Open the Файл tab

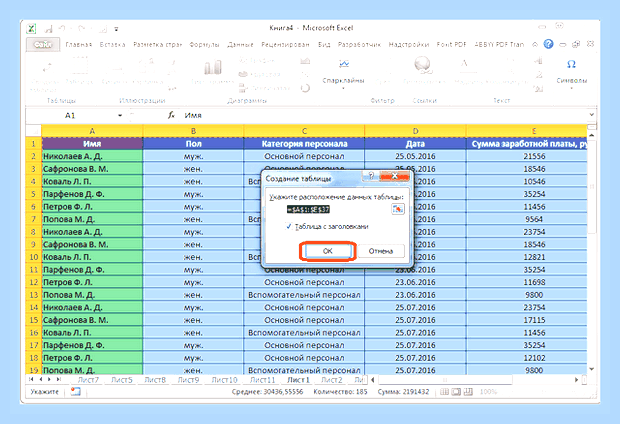coord(43,45)
